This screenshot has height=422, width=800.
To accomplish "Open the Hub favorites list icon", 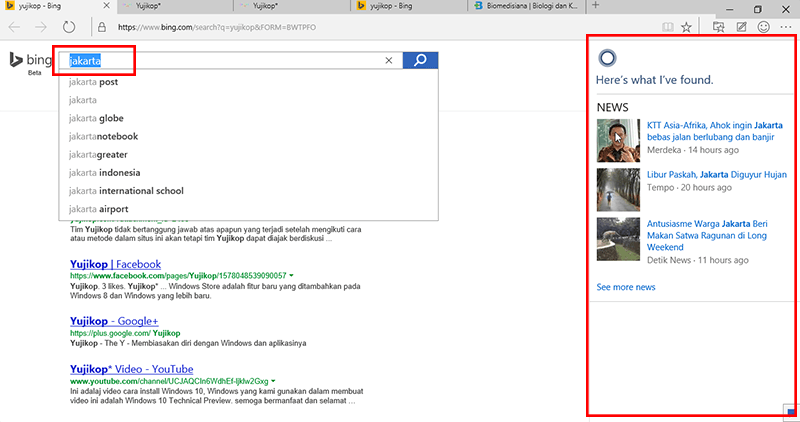I will coord(718,27).
